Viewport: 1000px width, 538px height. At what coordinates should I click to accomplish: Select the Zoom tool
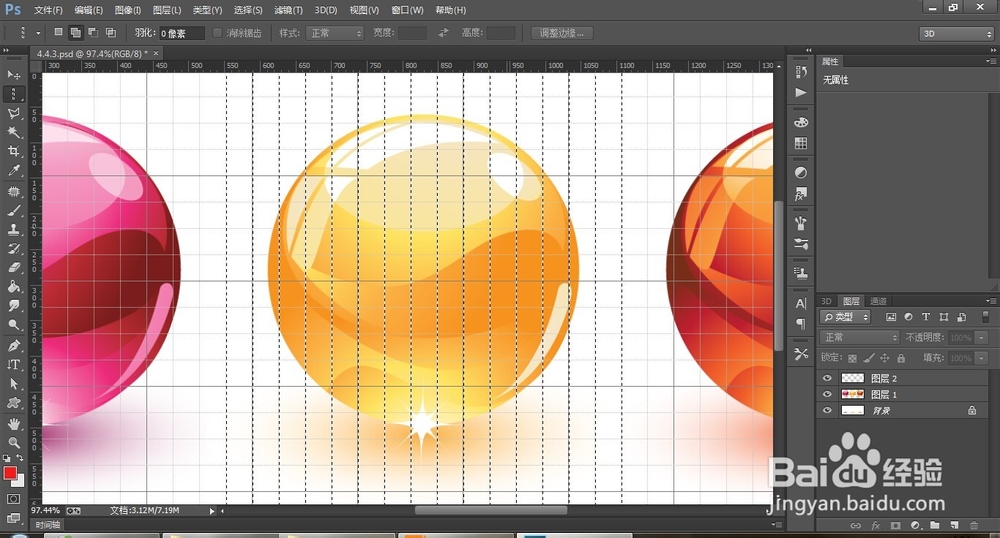13,442
